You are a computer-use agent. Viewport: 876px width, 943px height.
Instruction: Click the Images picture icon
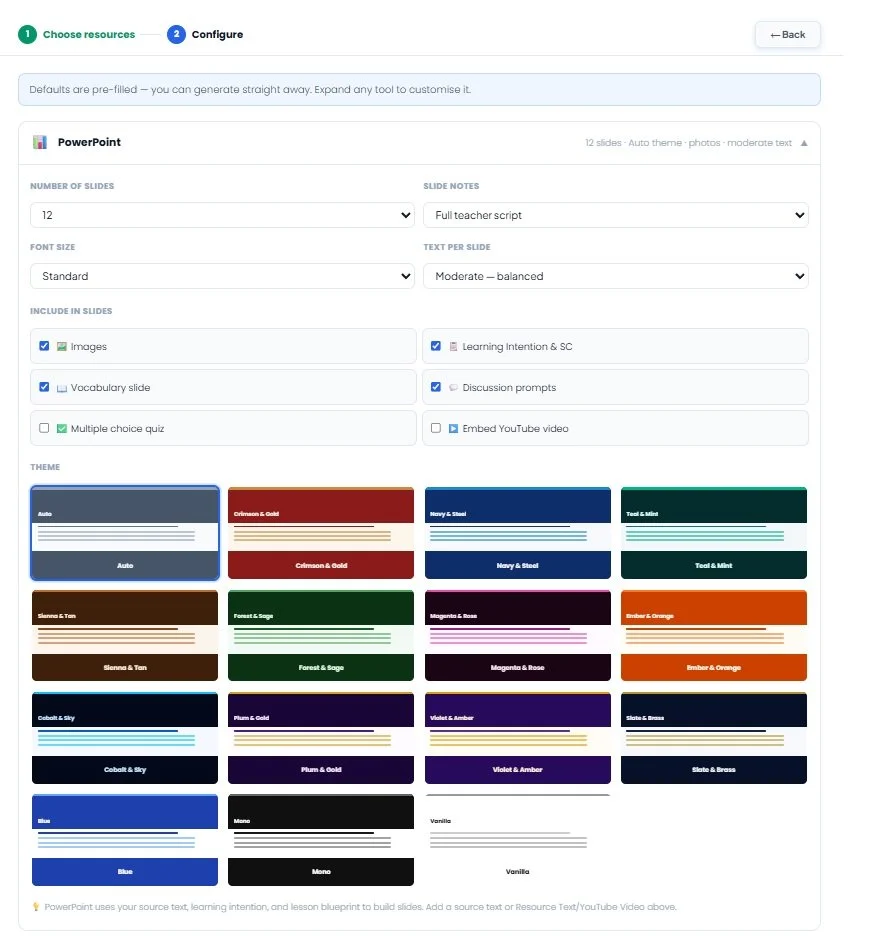coord(61,346)
